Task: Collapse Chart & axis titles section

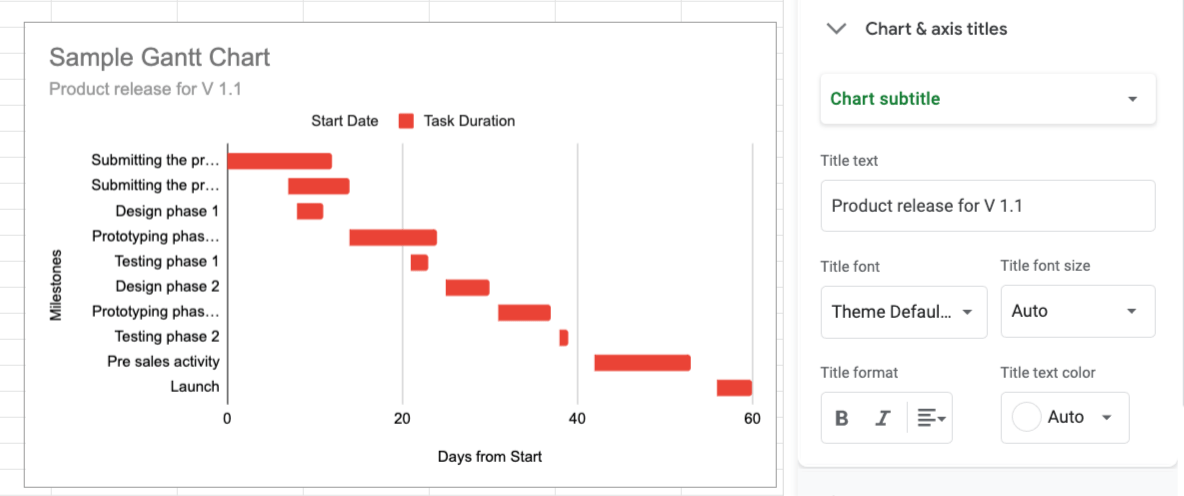Action: 836,29
